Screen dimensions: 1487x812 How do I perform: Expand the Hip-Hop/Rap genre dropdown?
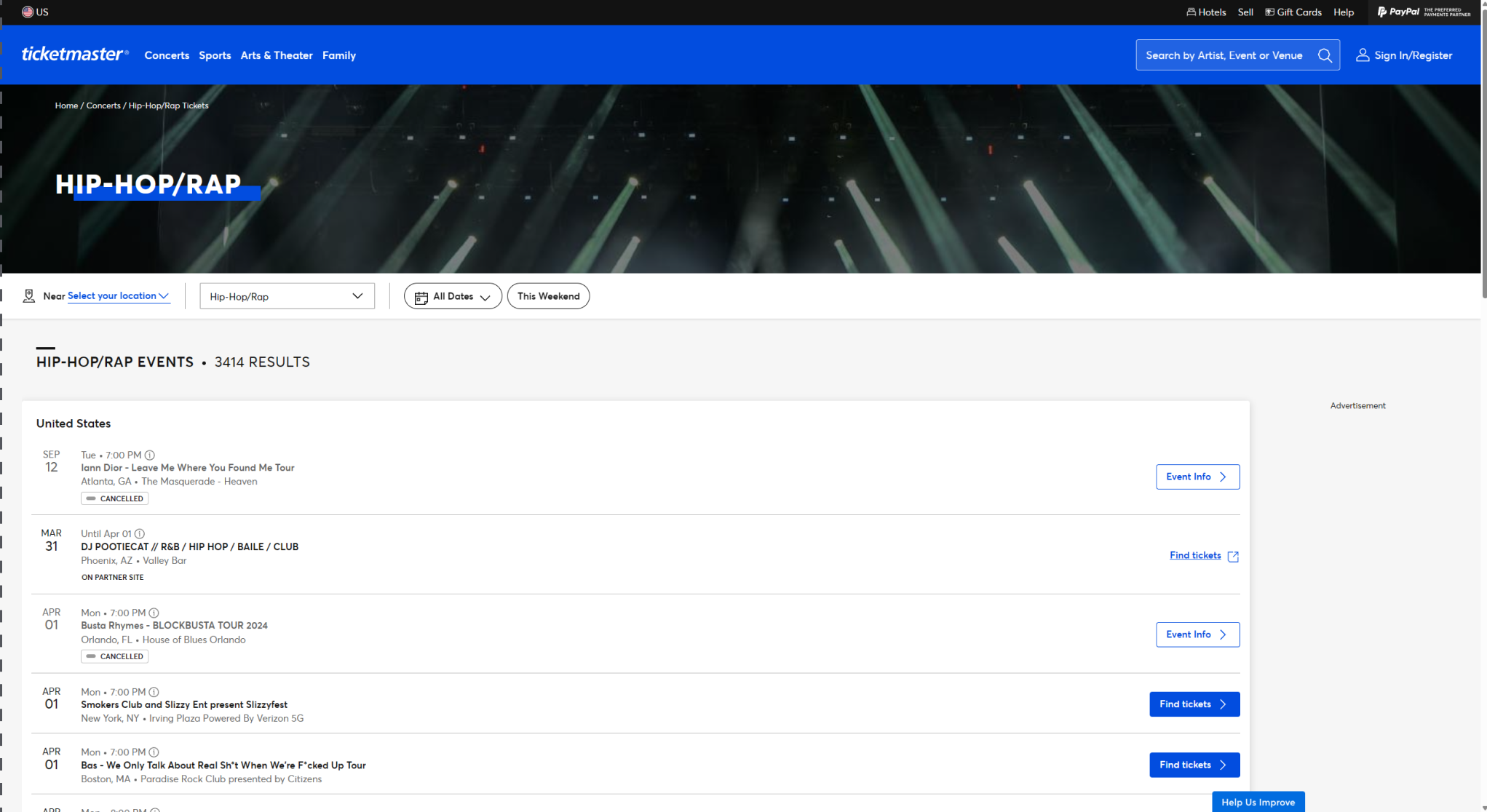pyautogui.click(x=287, y=296)
